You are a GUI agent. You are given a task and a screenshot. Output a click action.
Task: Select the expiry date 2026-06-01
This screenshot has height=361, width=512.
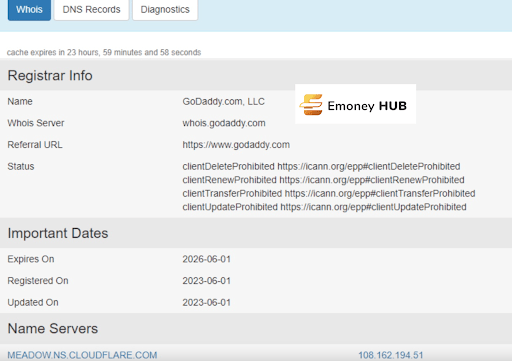pos(207,259)
